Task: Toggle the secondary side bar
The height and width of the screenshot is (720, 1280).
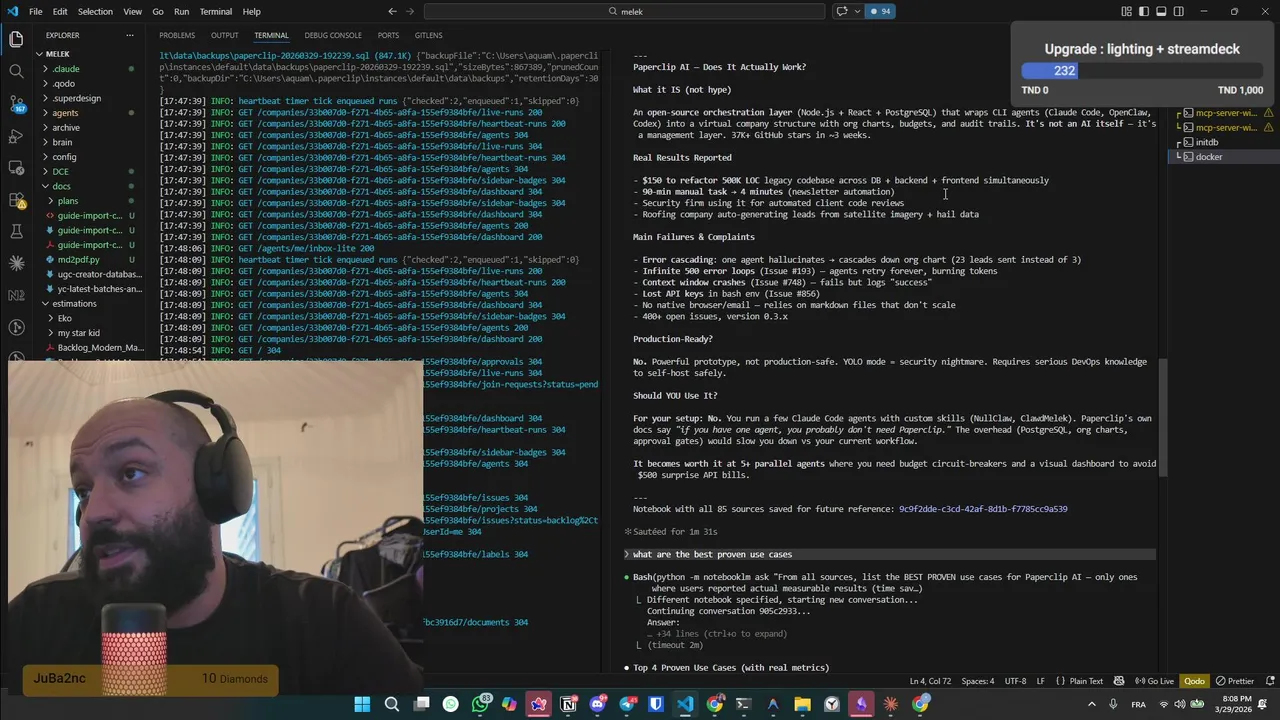Action: 1178,11
